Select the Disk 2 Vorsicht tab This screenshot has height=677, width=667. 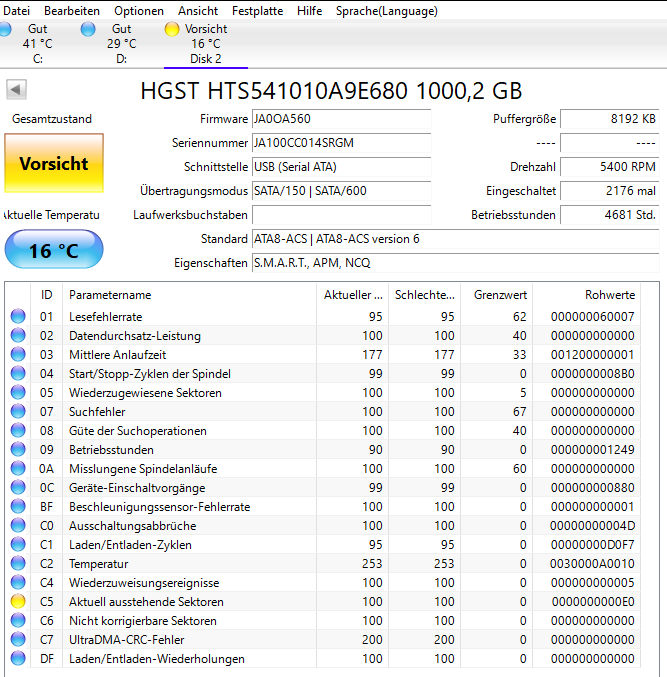click(206, 44)
